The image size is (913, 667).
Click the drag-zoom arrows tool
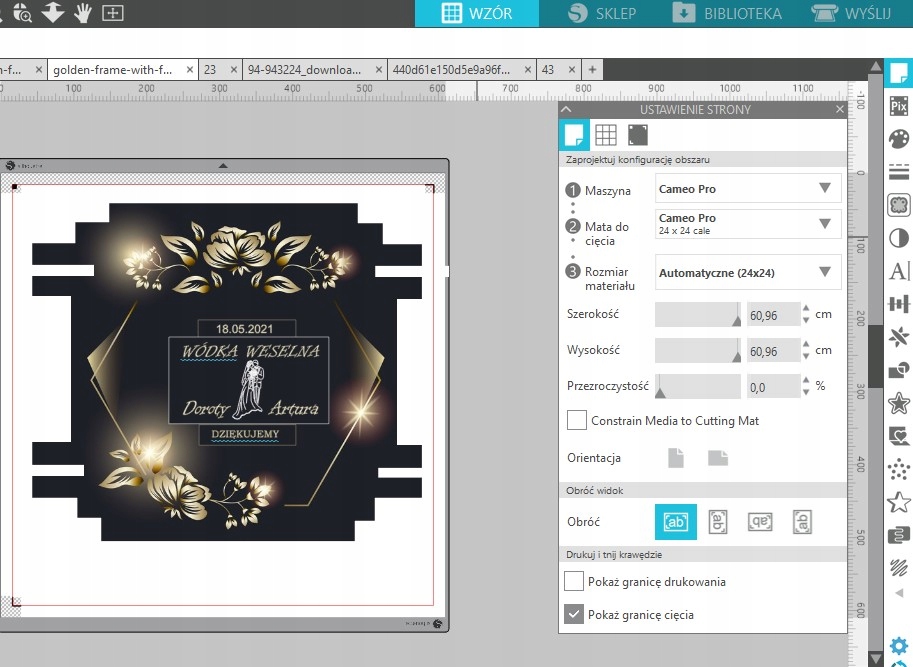point(52,13)
